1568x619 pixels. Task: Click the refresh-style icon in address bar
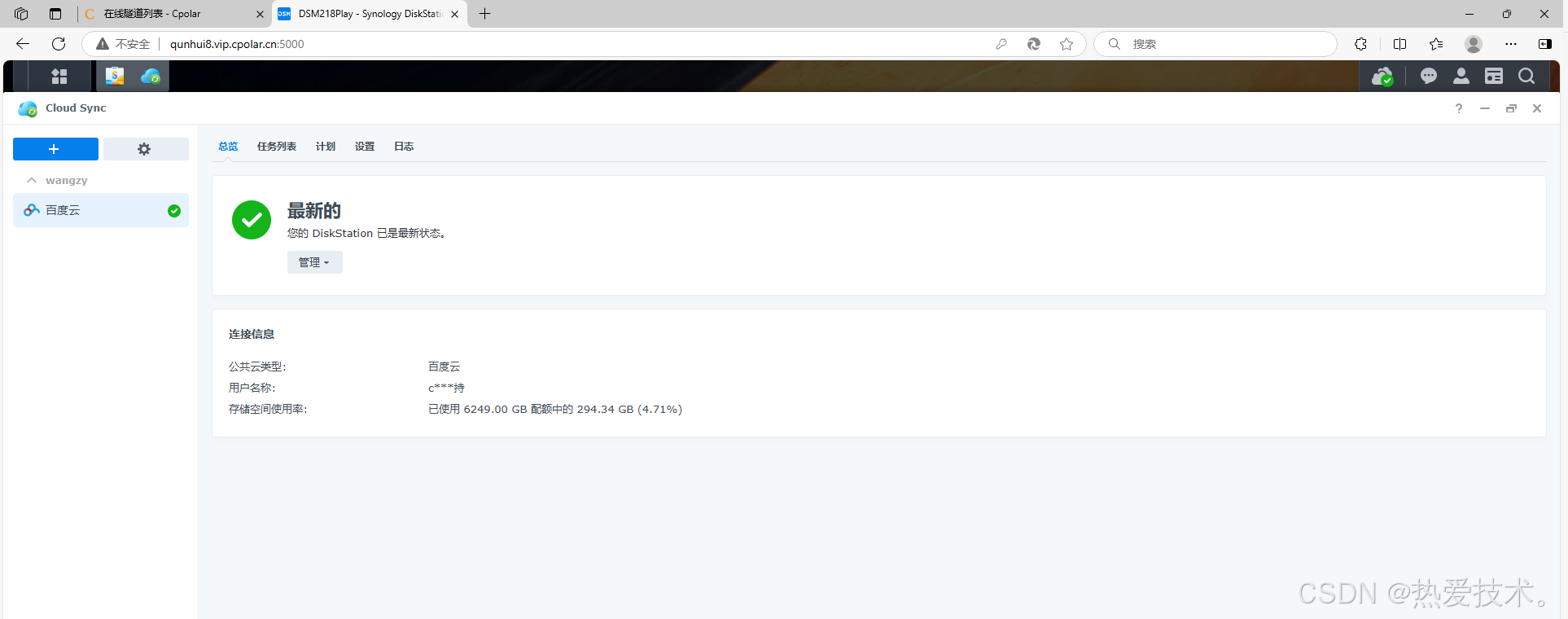[x=1034, y=44]
